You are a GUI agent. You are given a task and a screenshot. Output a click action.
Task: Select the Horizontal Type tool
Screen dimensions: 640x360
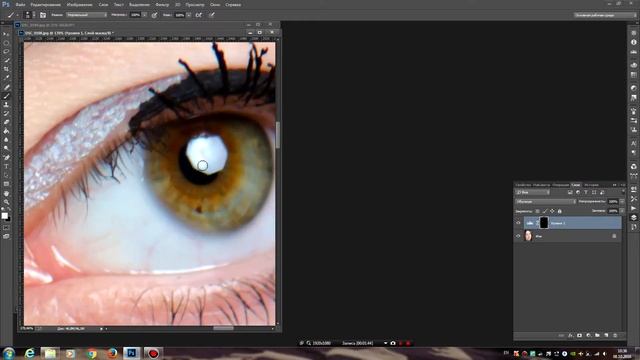pyautogui.click(x=6, y=166)
